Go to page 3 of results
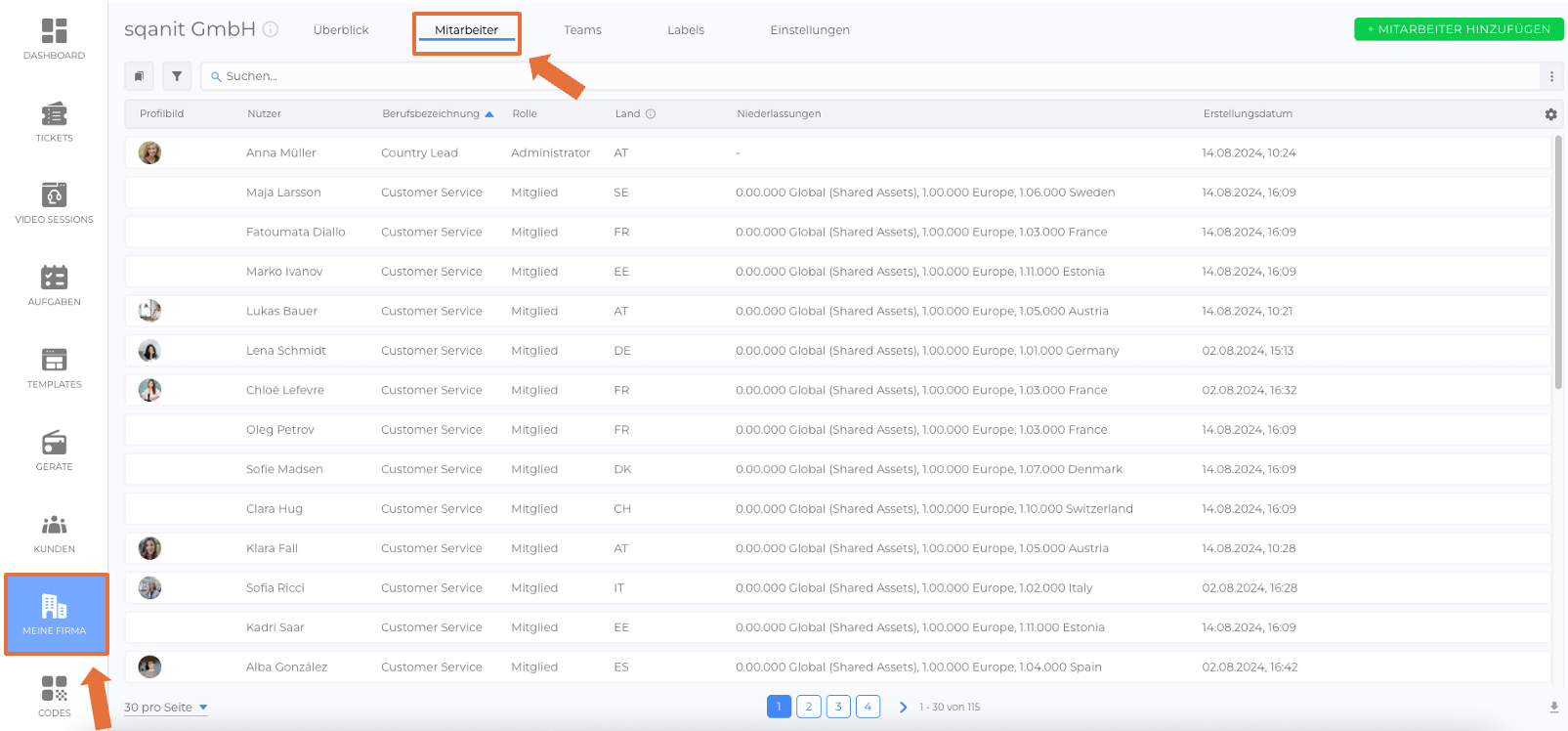This screenshot has height=731, width=1568. (x=838, y=707)
